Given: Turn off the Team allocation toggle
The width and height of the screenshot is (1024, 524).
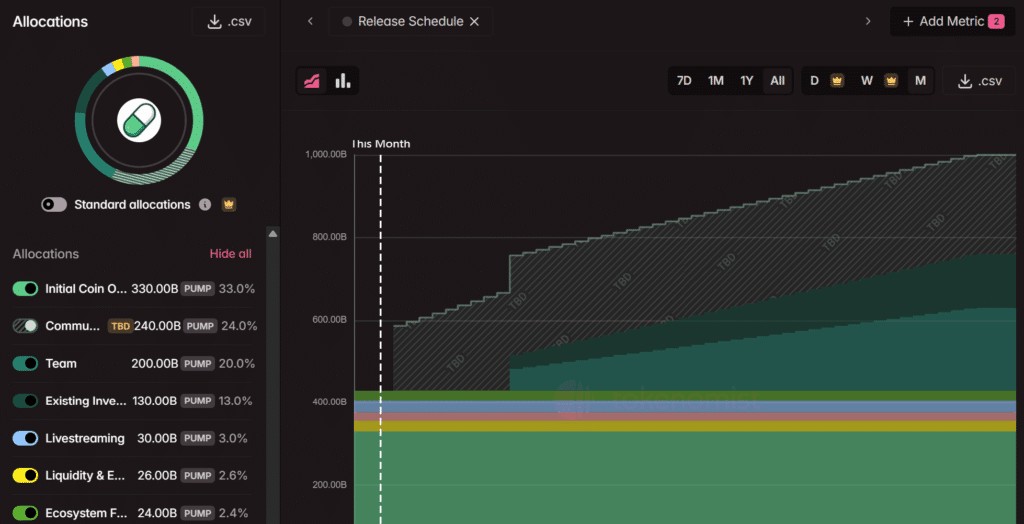Looking at the screenshot, I should pos(25,363).
